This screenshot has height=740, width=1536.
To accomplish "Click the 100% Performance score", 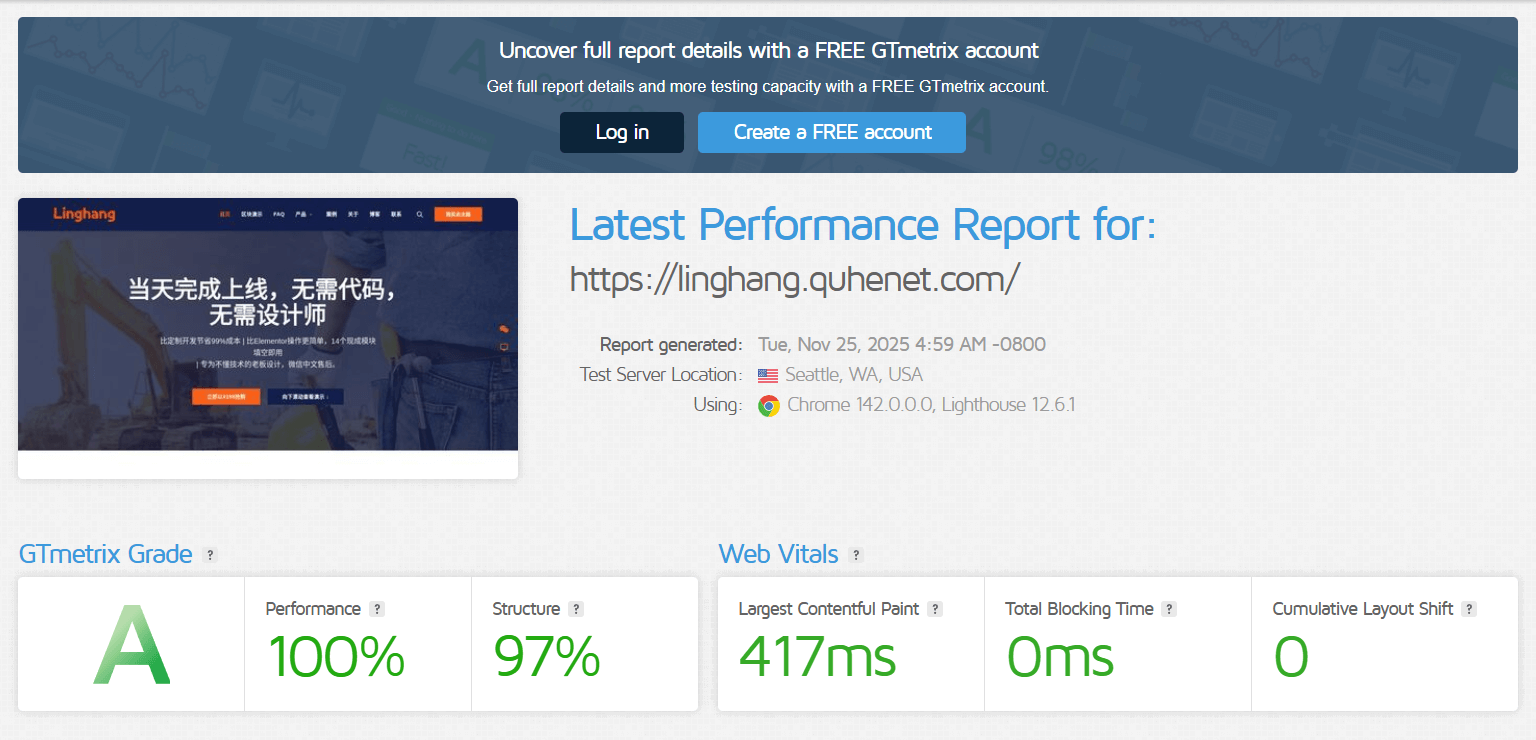I will coord(336,657).
